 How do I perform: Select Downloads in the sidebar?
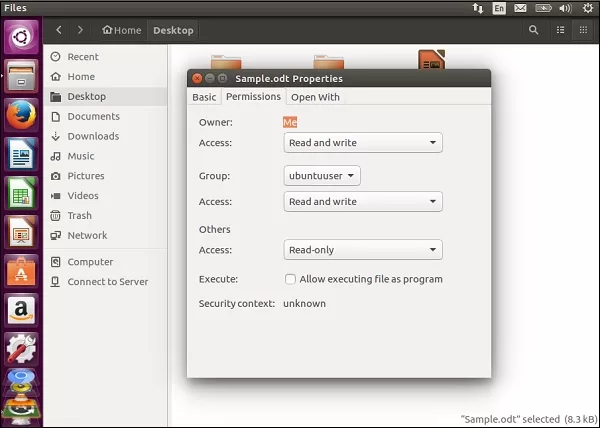coord(93,136)
